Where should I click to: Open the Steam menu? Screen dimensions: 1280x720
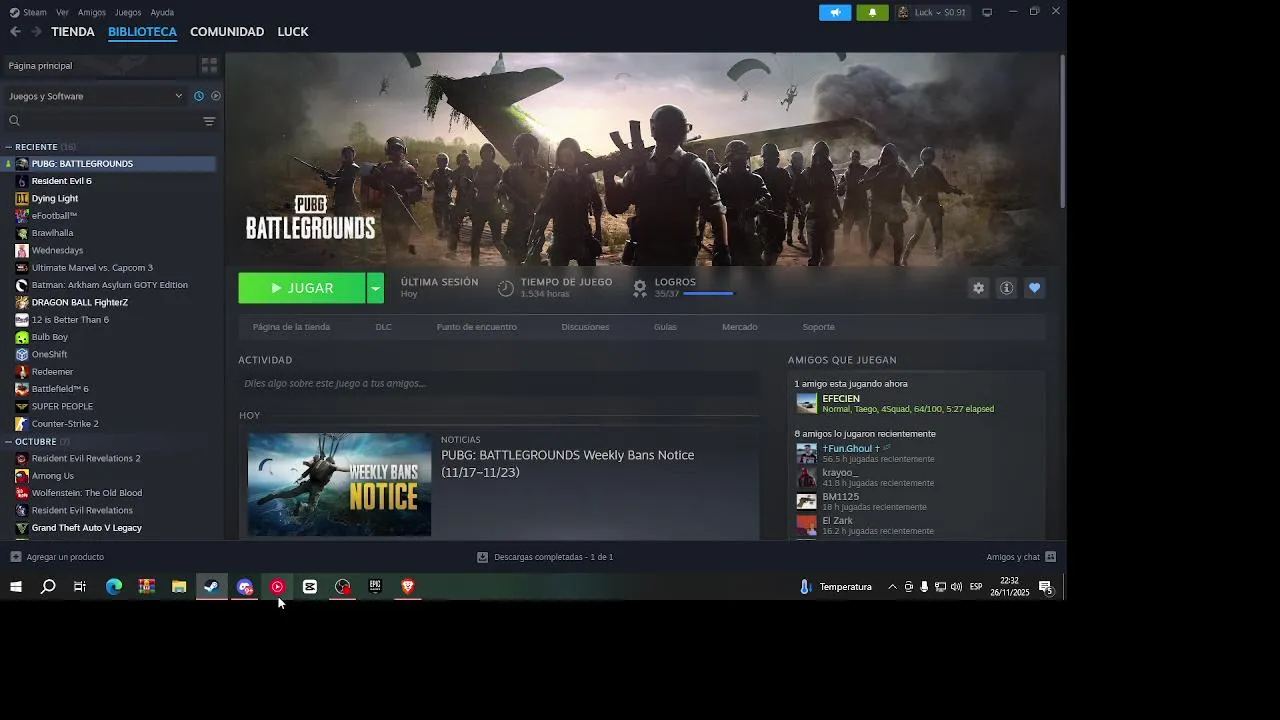coord(29,12)
